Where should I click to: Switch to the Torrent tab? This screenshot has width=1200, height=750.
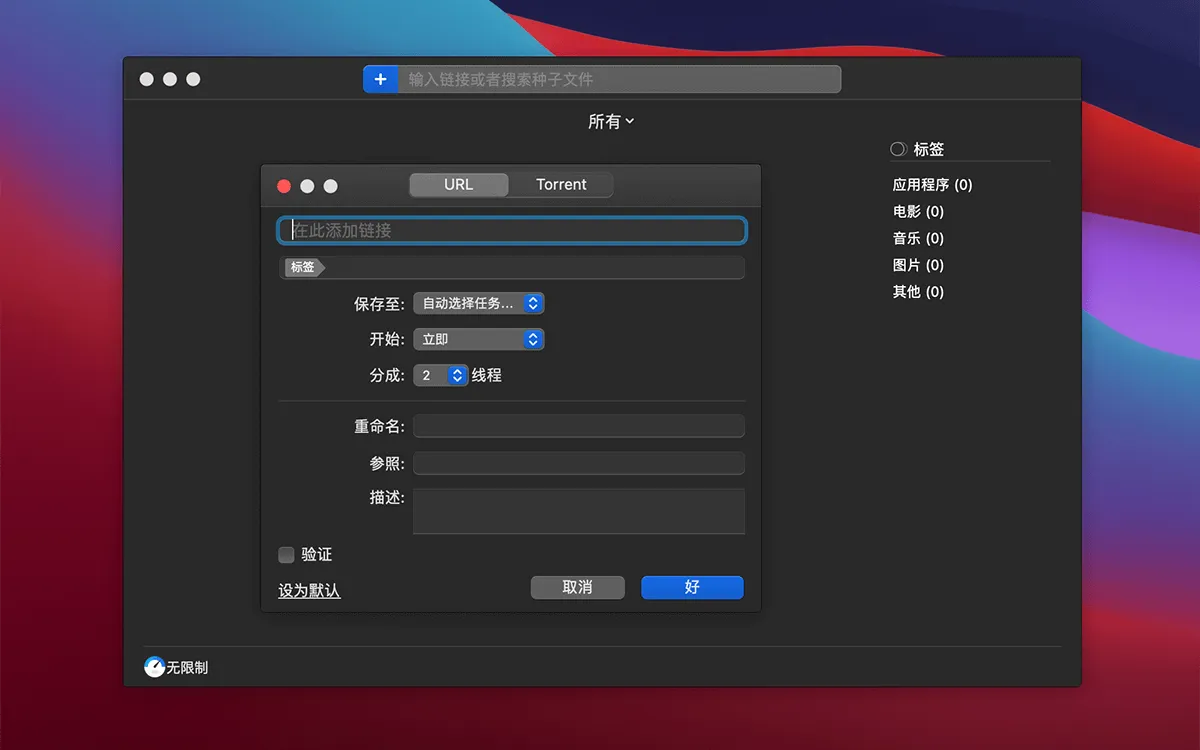tap(561, 185)
